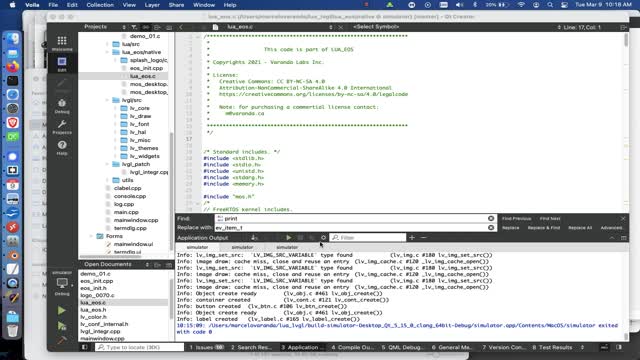This screenshot has height=360, width=640.
Task: Click Find Next button
Action: point(550,219)
